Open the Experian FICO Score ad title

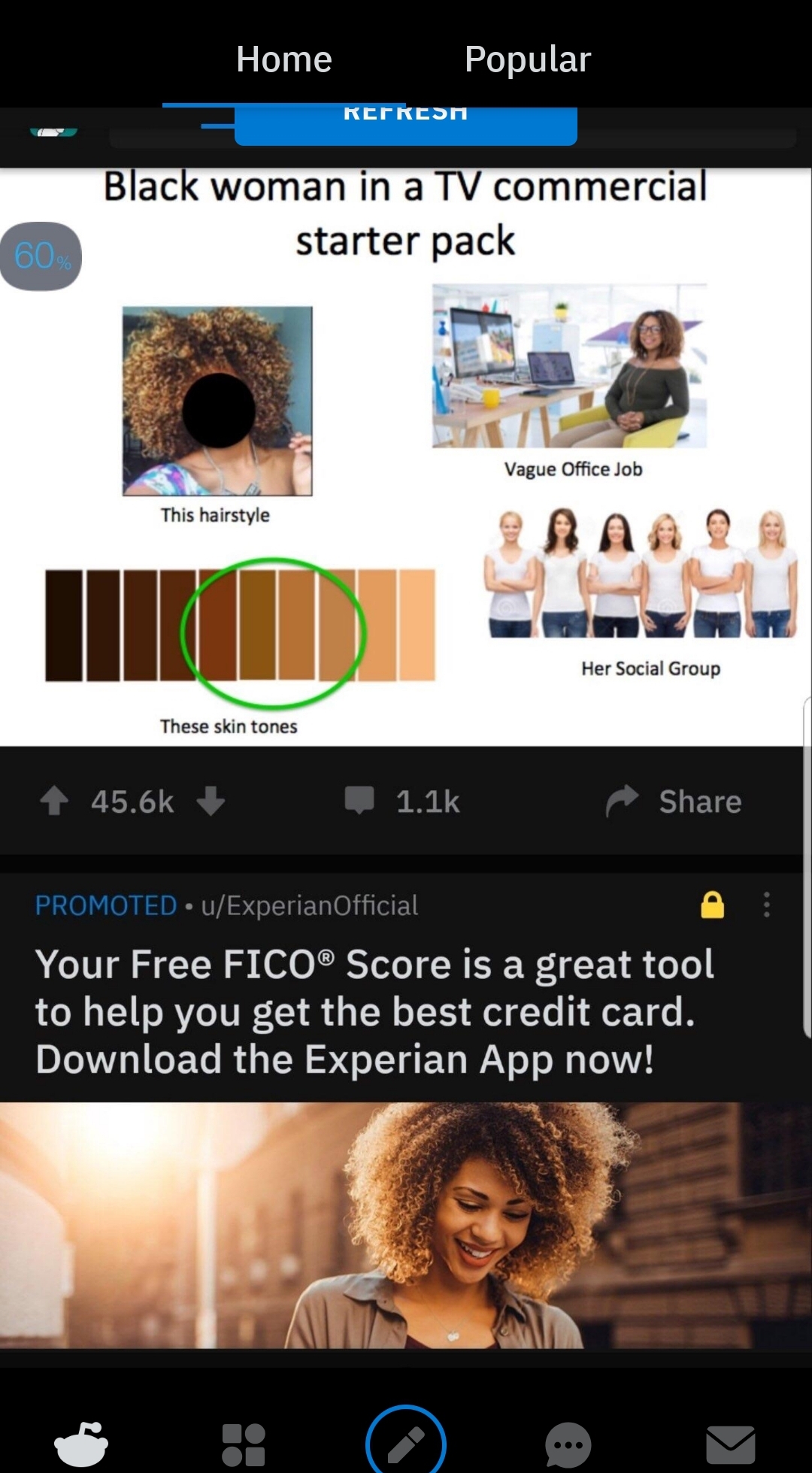pos(374,1011)
